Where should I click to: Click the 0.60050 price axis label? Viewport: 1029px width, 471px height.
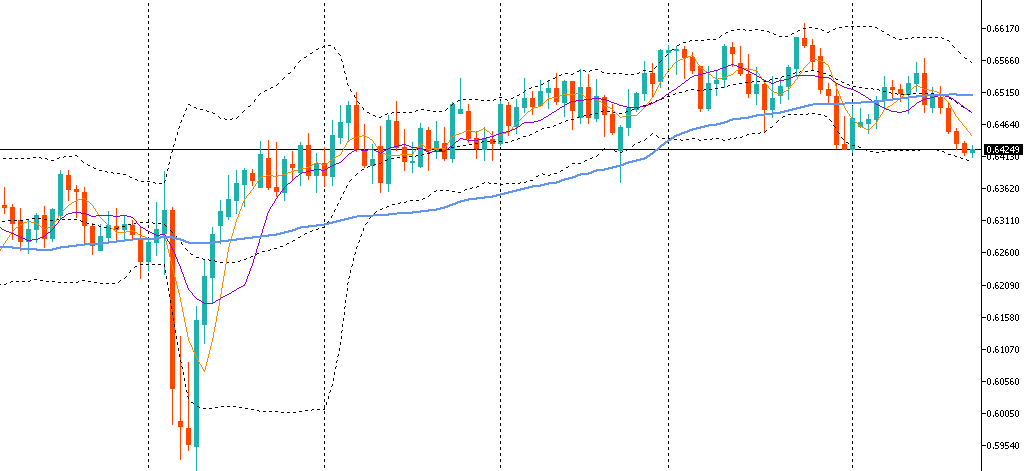1002,413
